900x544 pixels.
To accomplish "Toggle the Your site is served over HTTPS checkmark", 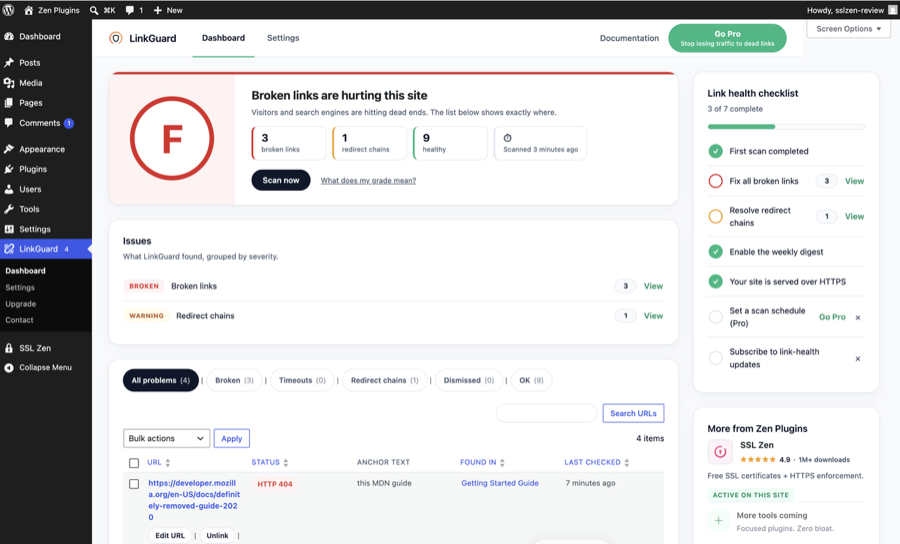I will click(715, 281).
